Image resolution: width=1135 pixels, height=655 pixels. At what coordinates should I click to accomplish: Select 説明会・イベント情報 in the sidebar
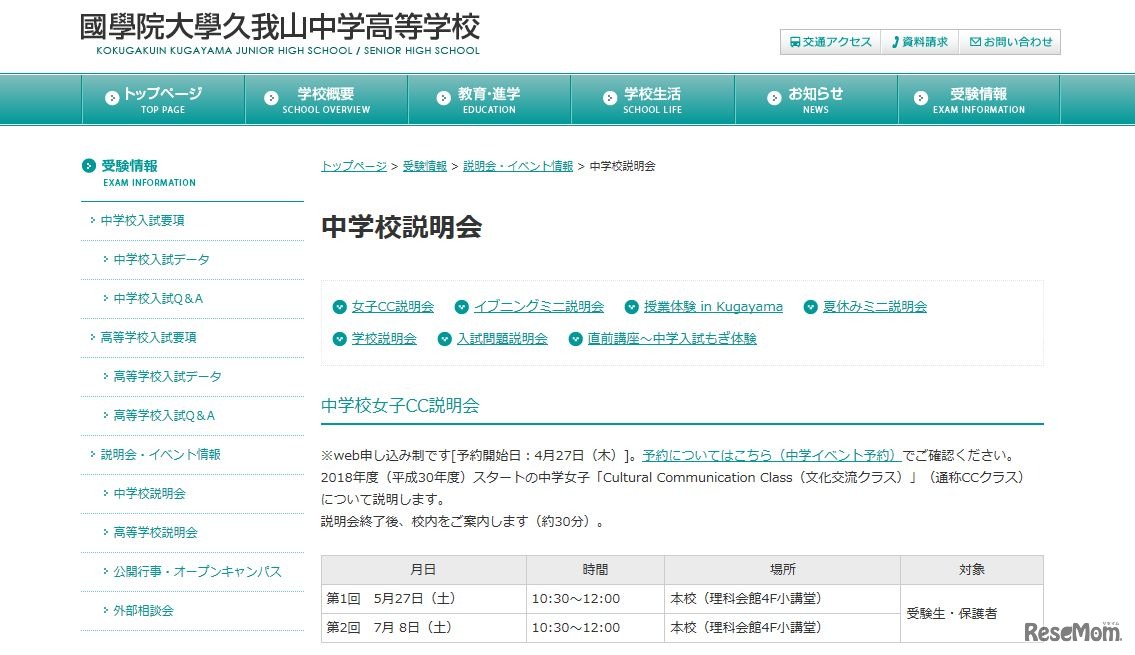coord(161,455)
